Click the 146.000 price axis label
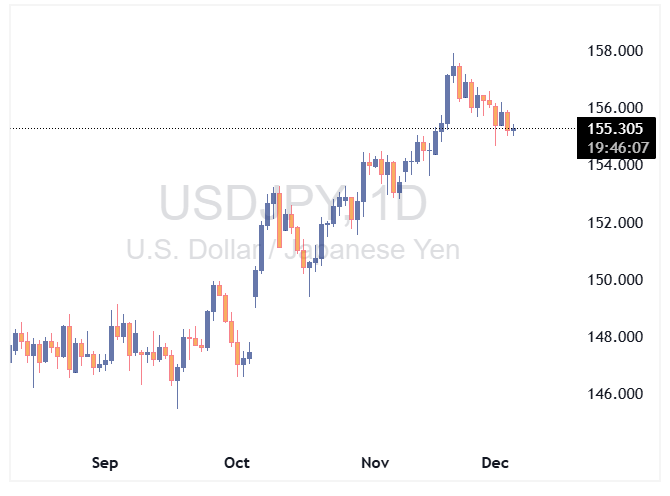 (x=614, y=394)
